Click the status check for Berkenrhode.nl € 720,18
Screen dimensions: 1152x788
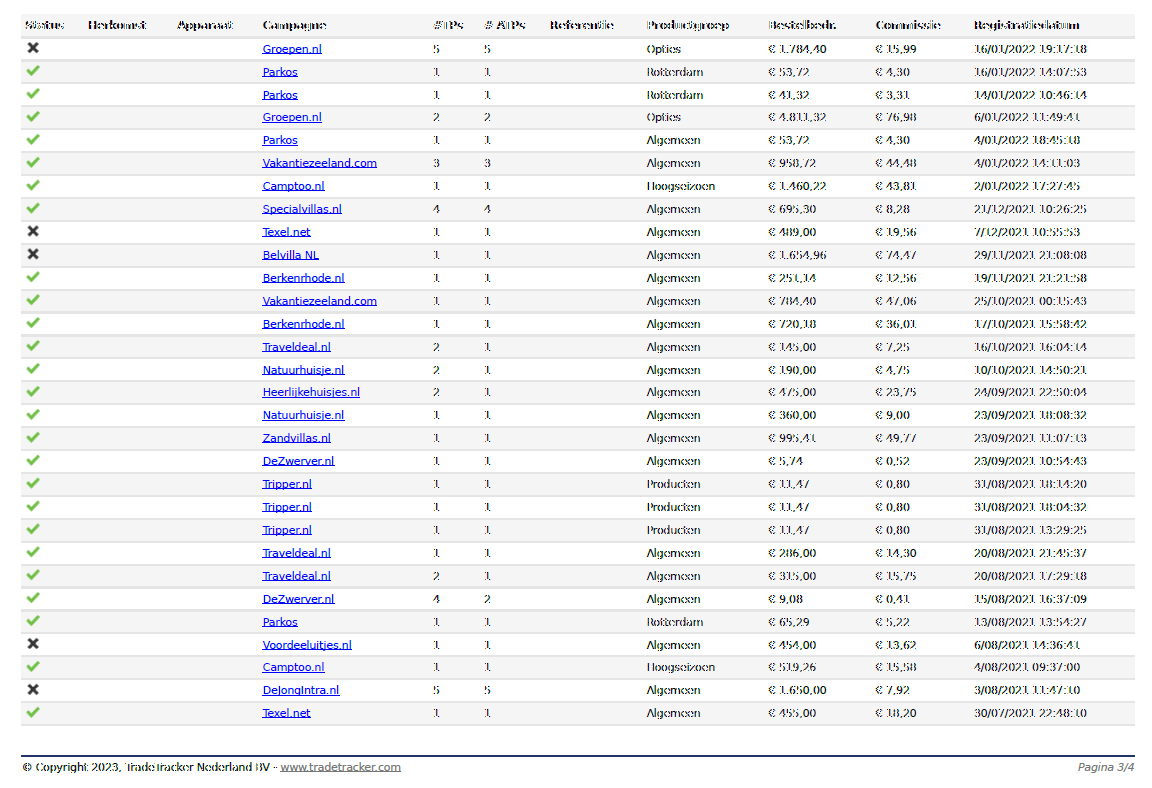(33, 323)
